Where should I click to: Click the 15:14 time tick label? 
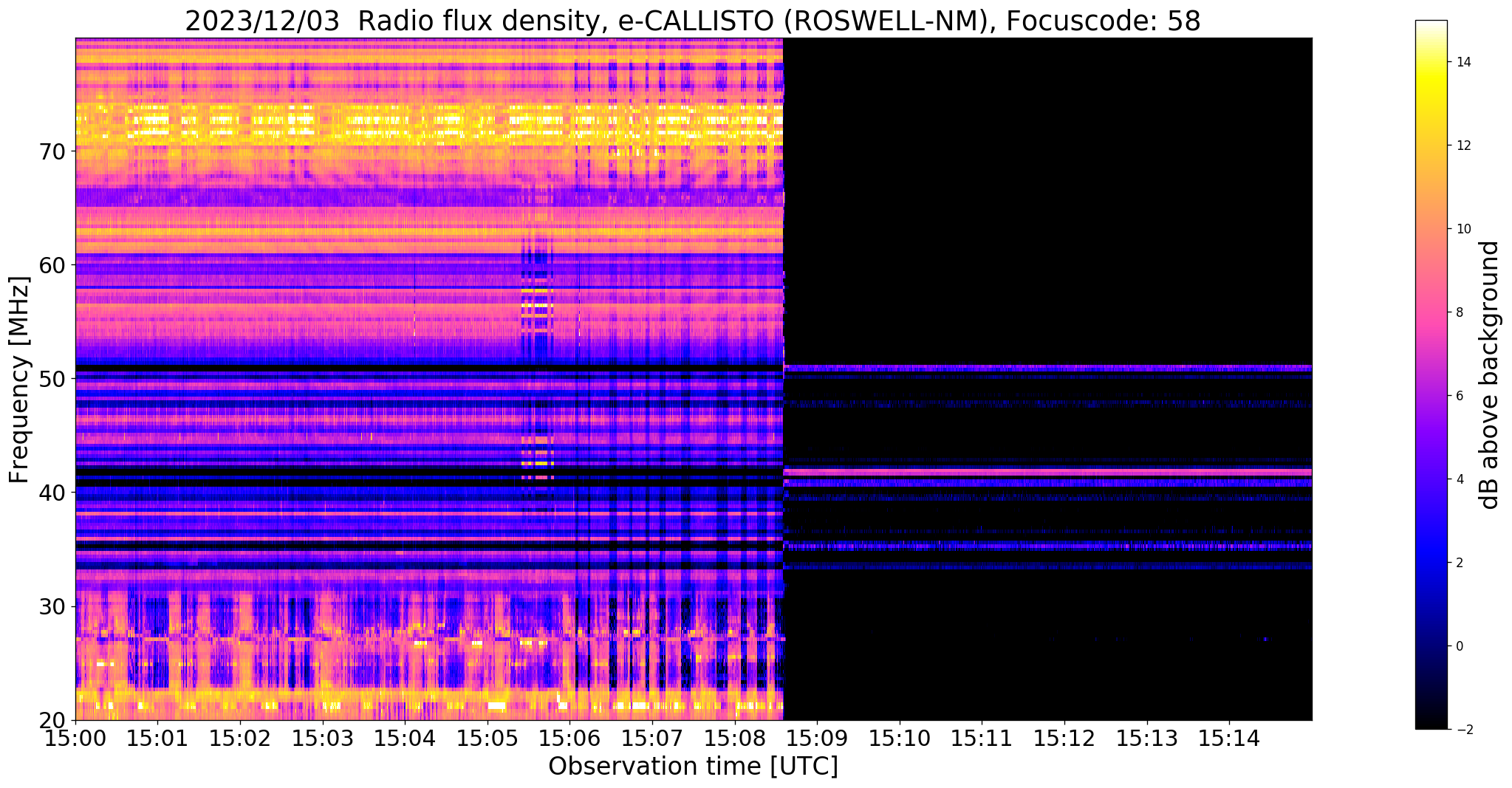pos(1229,738)
